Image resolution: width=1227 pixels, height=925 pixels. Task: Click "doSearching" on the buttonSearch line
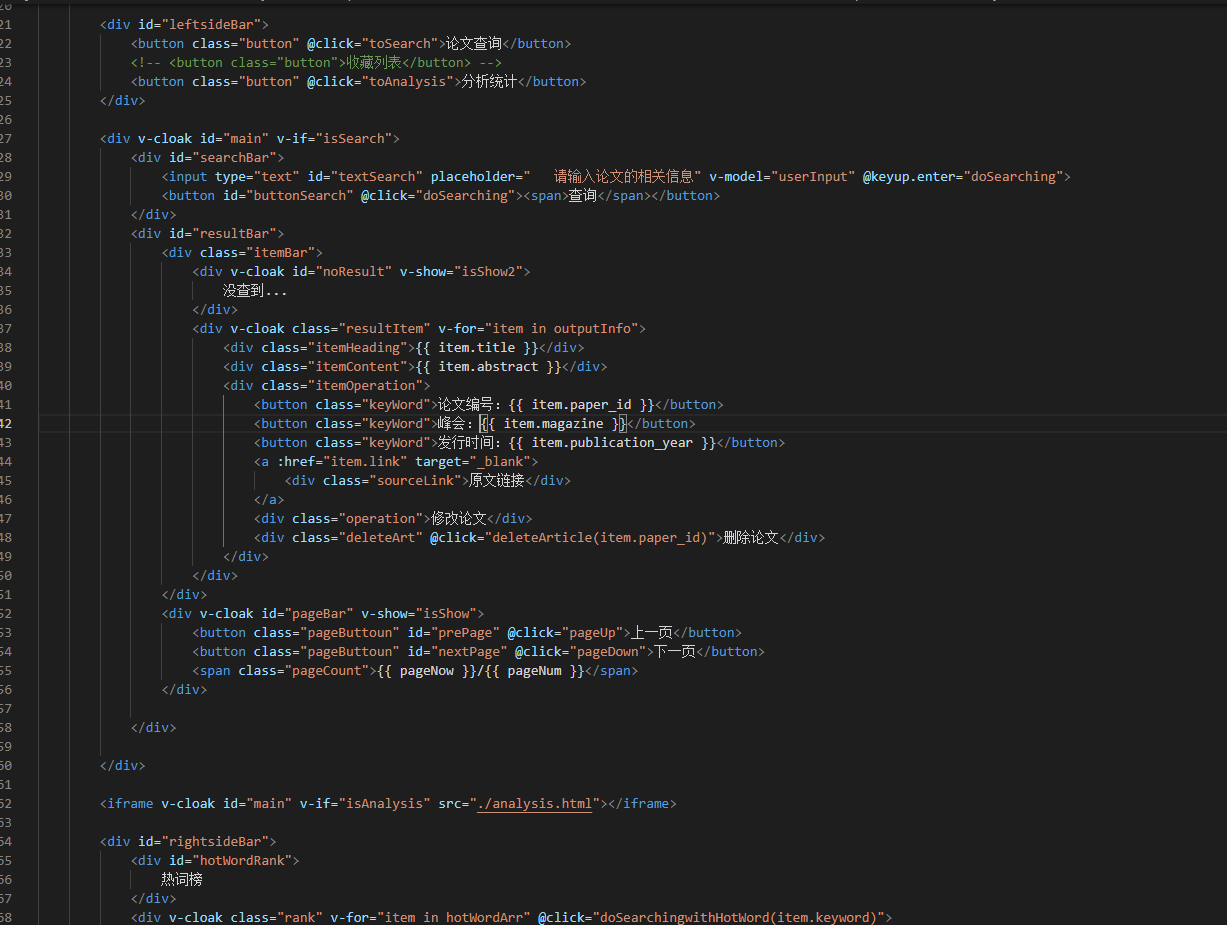(465, 195)
